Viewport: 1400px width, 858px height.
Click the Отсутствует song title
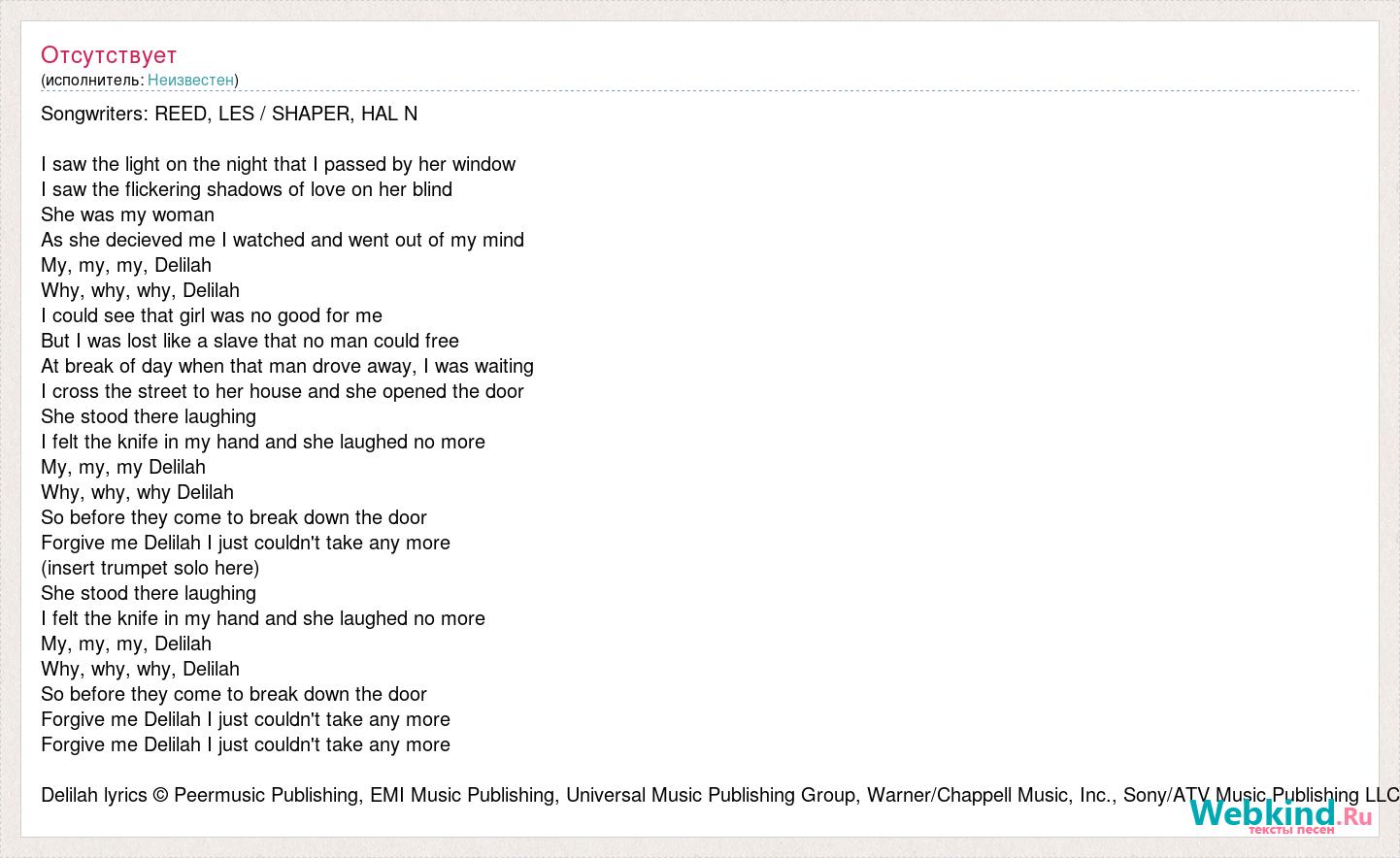(109, 55)
